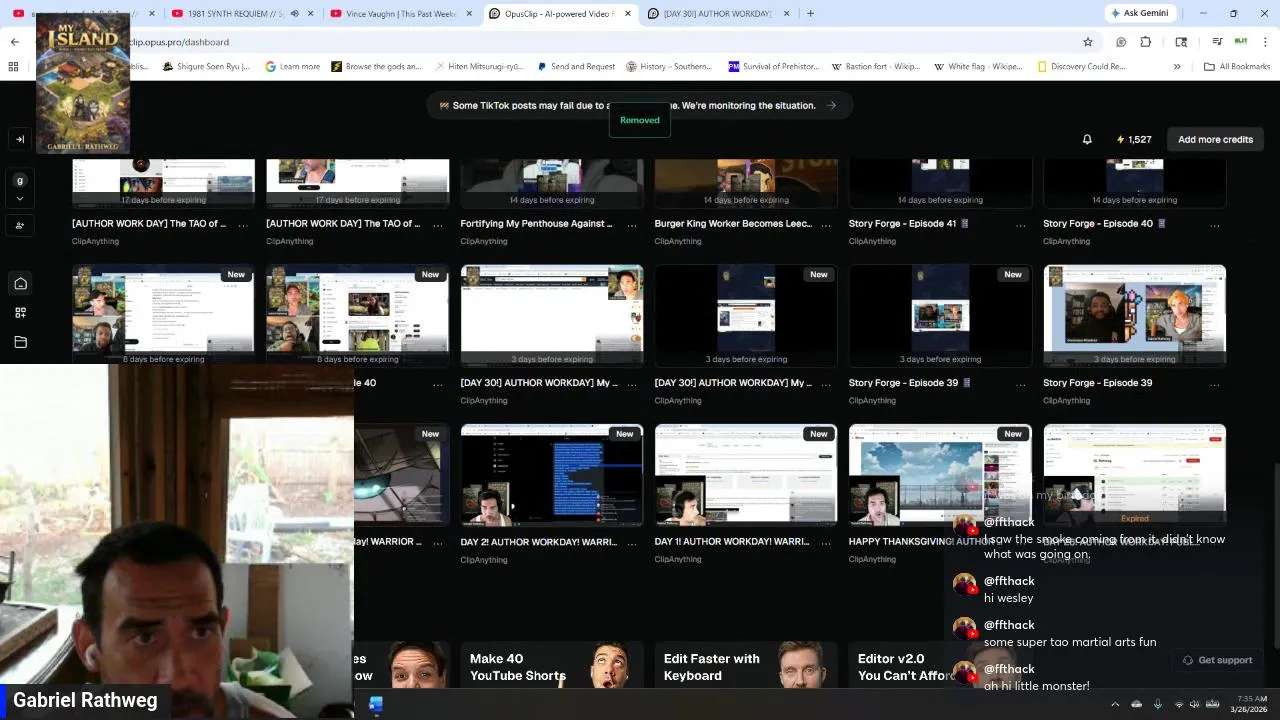The height and width of the screenshot is (720, 1280).
Task: Open options for Burger King Worker project
Action: coord(825,224)
